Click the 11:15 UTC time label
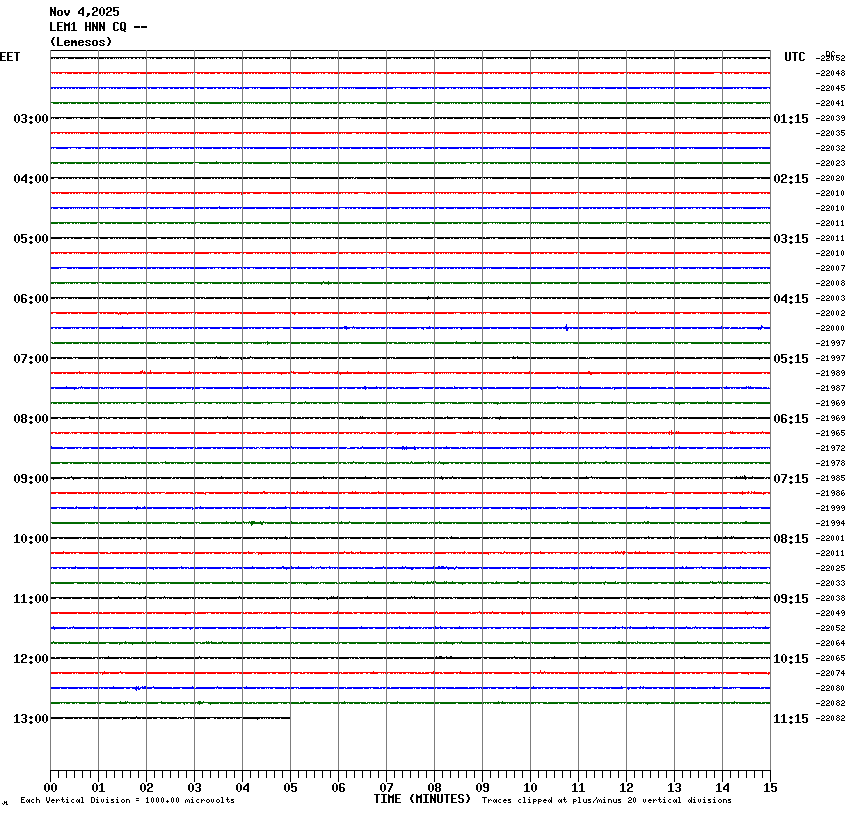The image size is (850, 814). click(x=791, y=719)
